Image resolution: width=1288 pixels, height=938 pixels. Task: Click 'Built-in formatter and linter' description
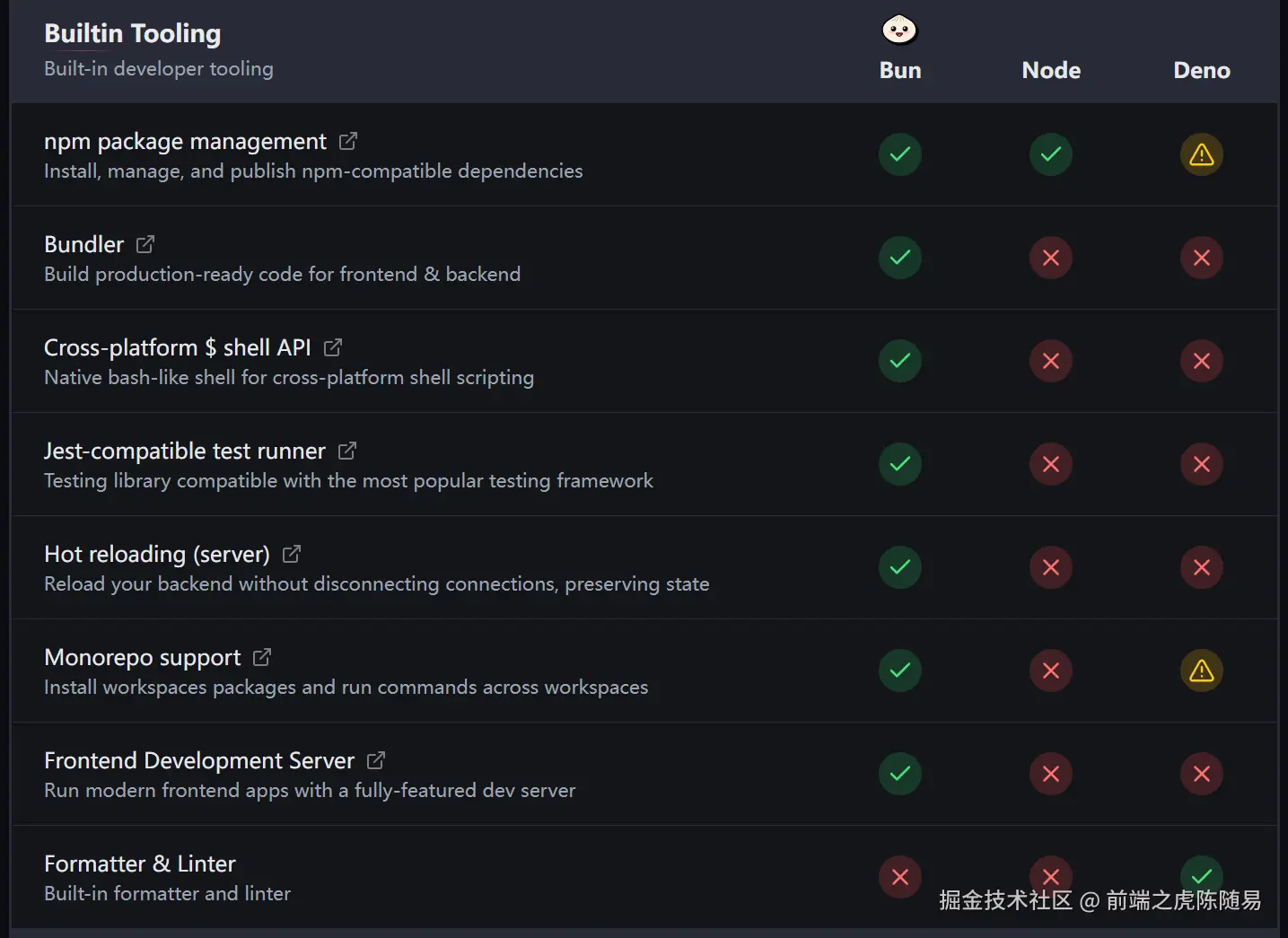coord(167,893)
